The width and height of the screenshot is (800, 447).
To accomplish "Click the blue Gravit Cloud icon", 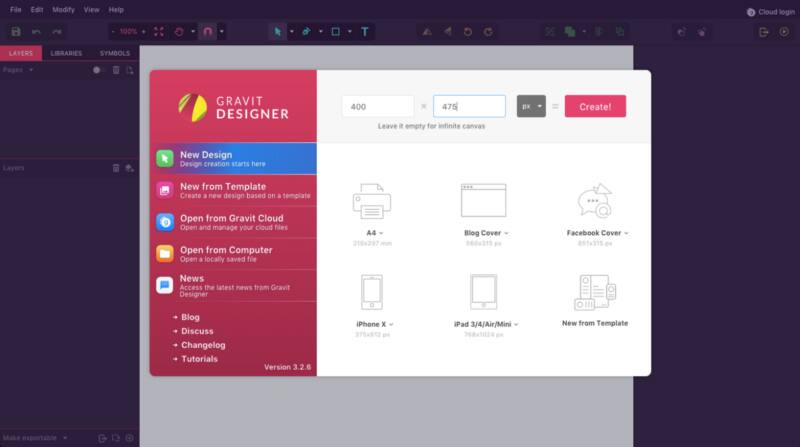I will [x=165, y=222].
